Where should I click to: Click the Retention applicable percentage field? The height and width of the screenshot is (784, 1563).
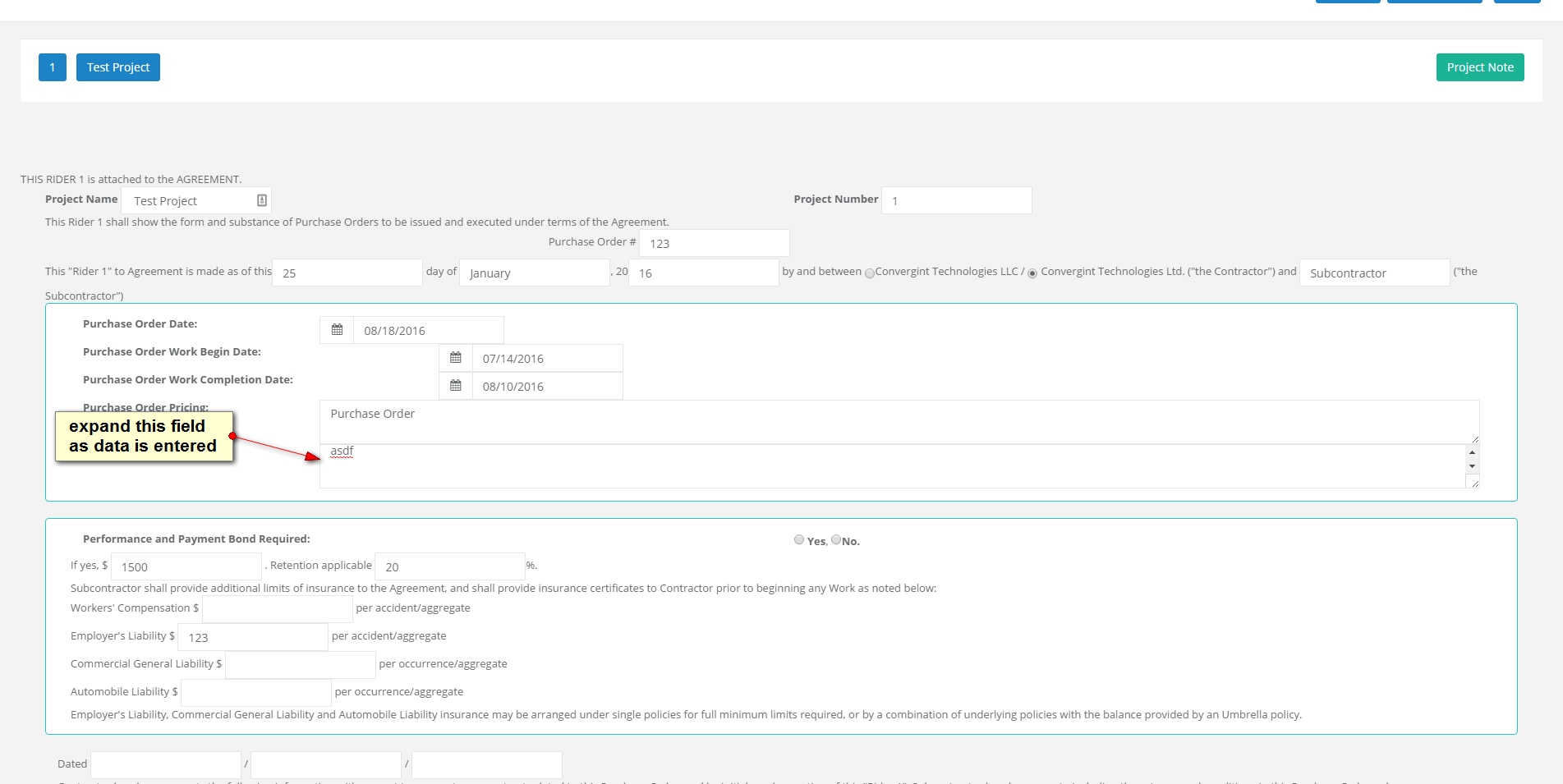(x=450, y=566)
